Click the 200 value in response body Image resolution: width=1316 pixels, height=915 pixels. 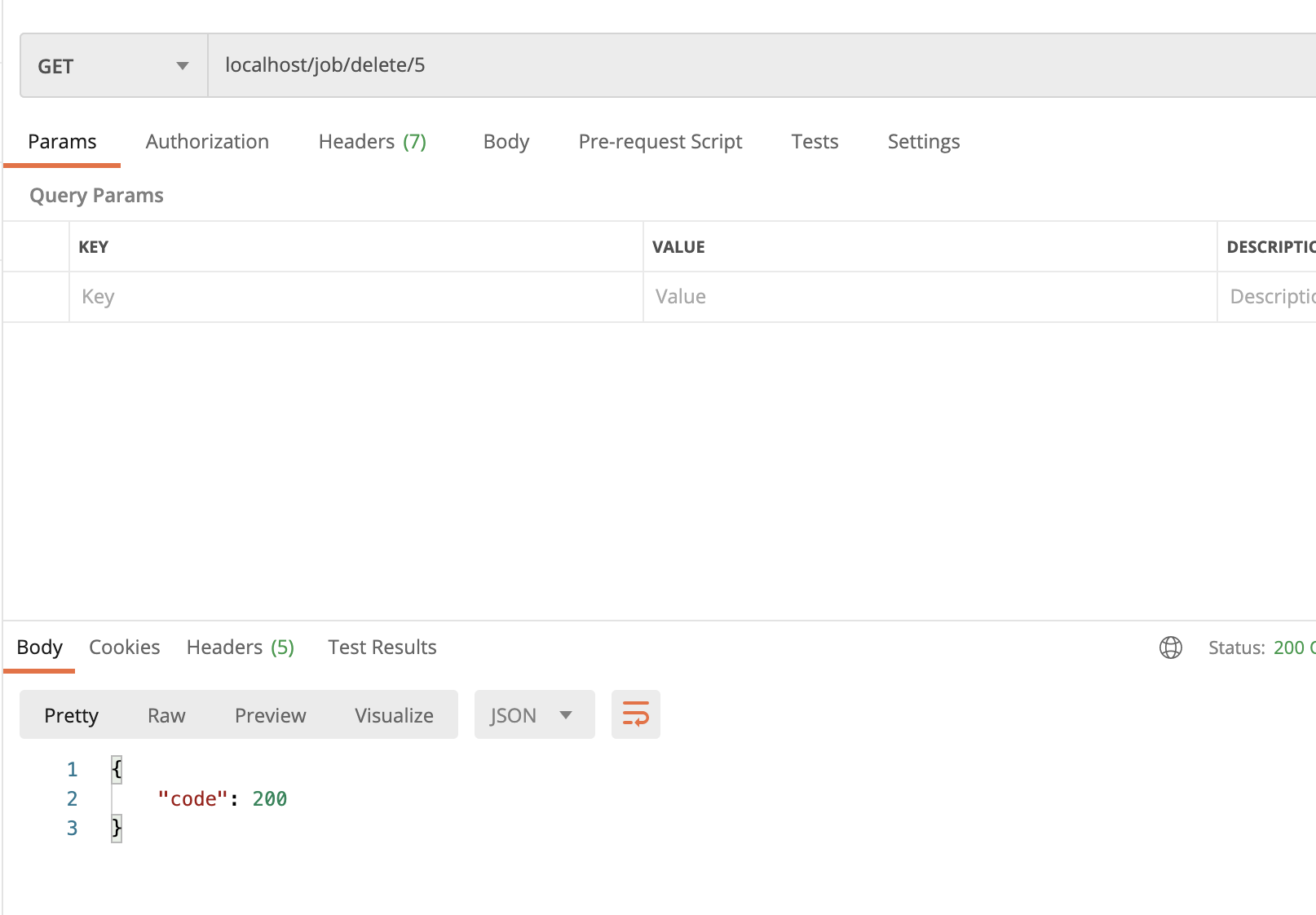click(x=270, y=799)
